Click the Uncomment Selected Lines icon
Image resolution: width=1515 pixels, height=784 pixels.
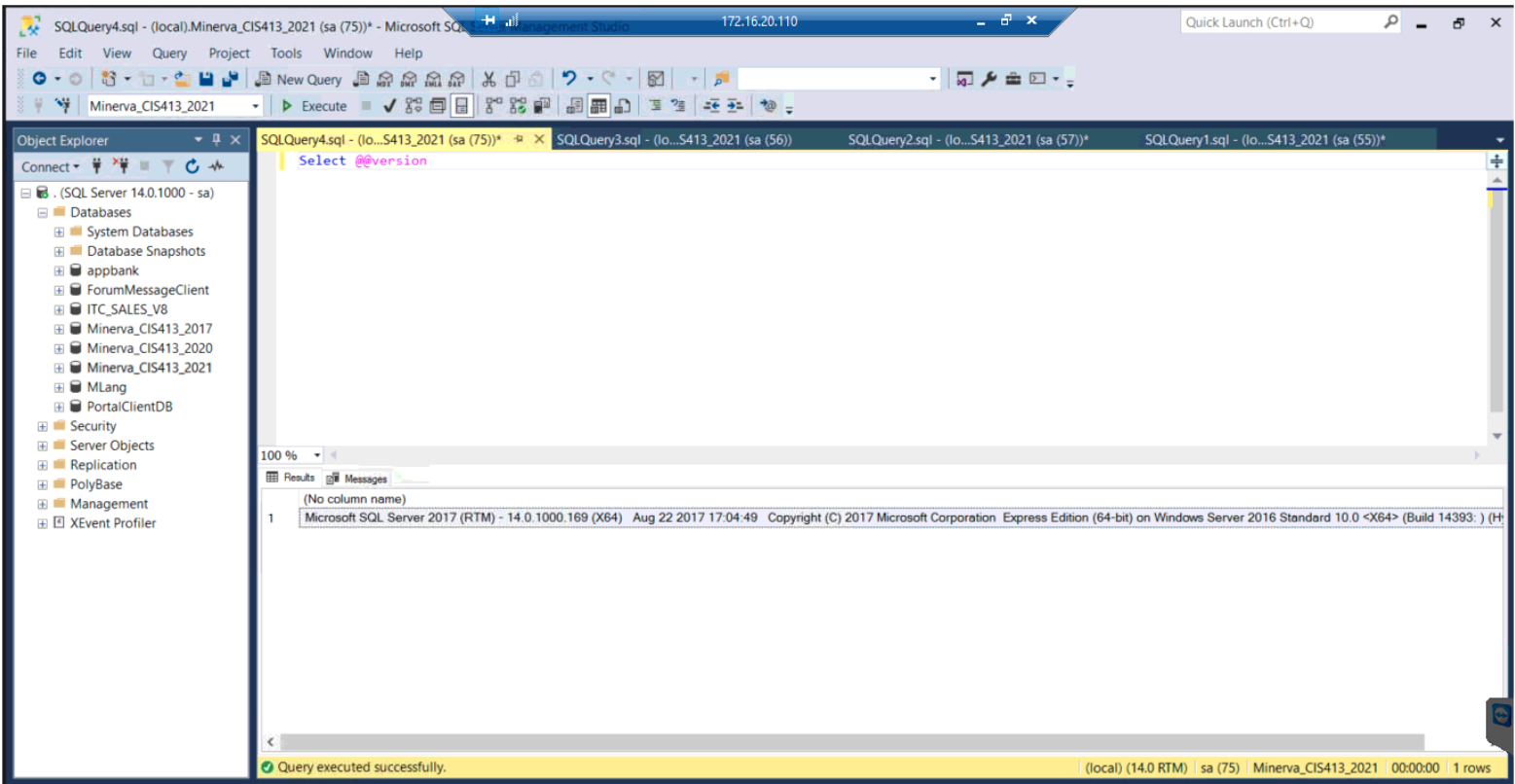[679, 106]
